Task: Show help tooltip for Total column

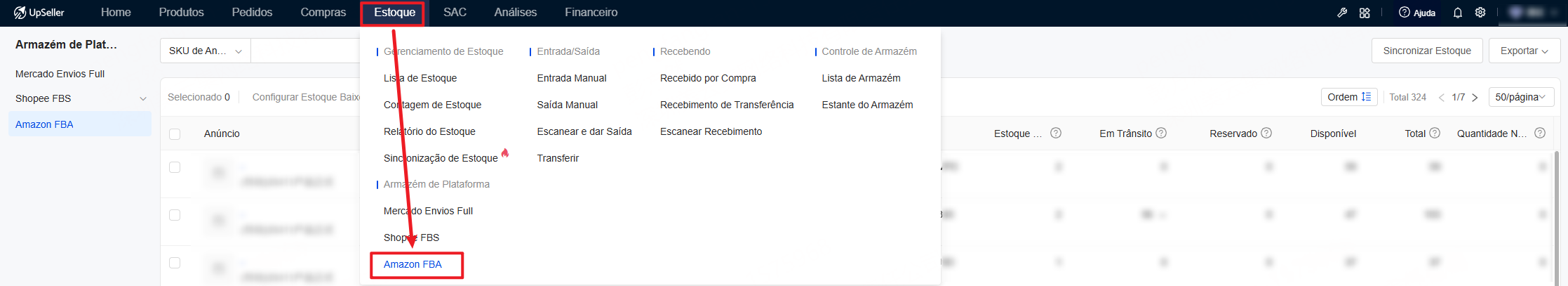Action: click(x=1435, y=133)
